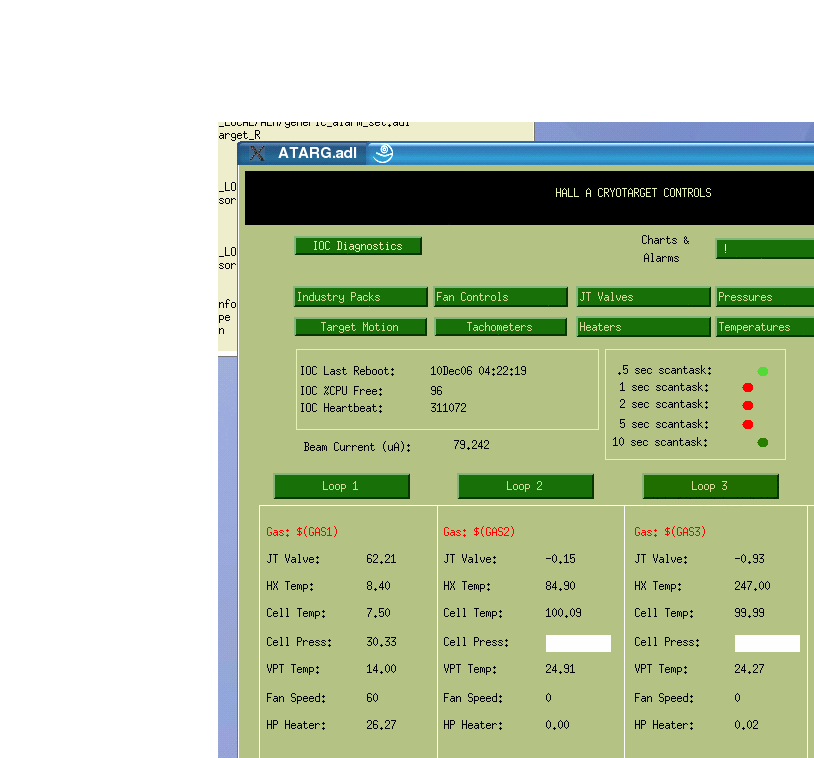Viewport: 814px width, 758px height.
Task: Open Pressures menu
Action: pos(765,297)
